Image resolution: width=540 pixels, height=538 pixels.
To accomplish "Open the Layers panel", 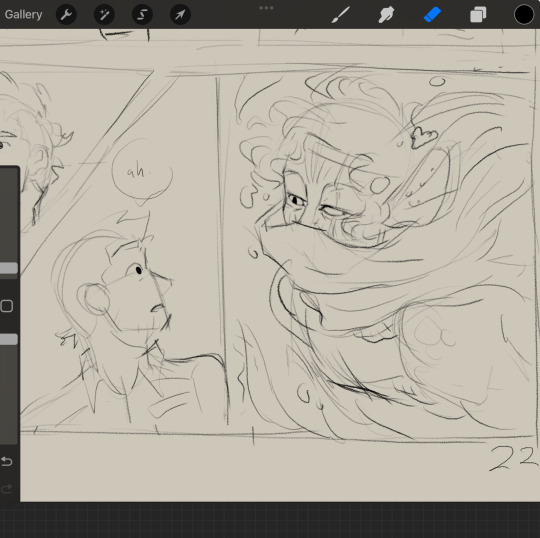I will click(x=478, y=15).
